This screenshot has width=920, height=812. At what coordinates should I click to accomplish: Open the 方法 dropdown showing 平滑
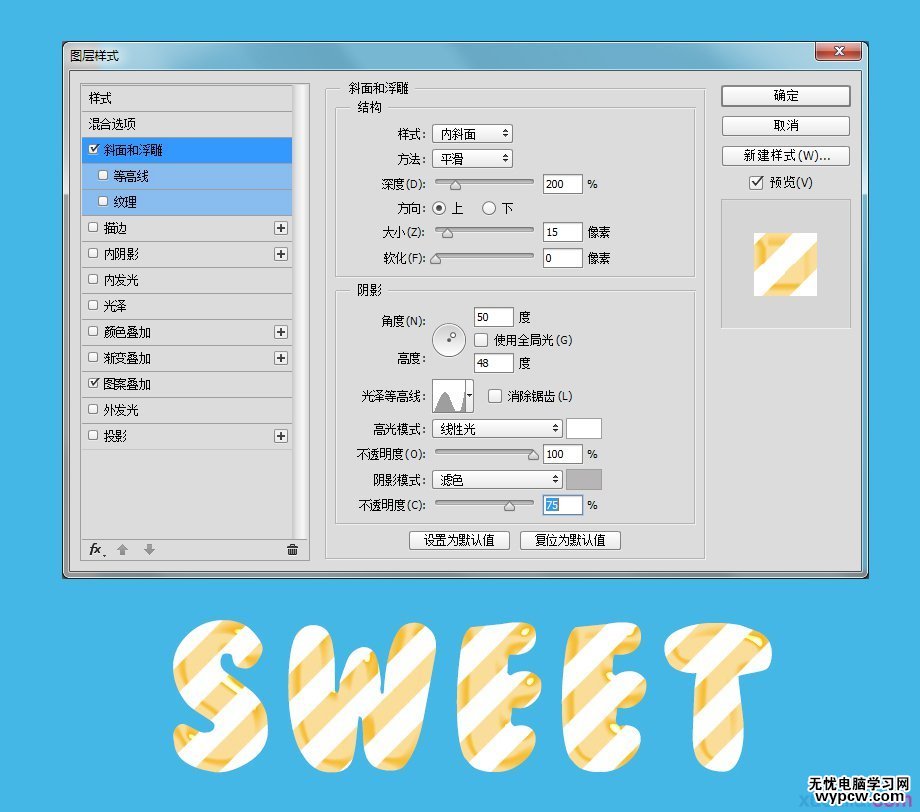472,158
